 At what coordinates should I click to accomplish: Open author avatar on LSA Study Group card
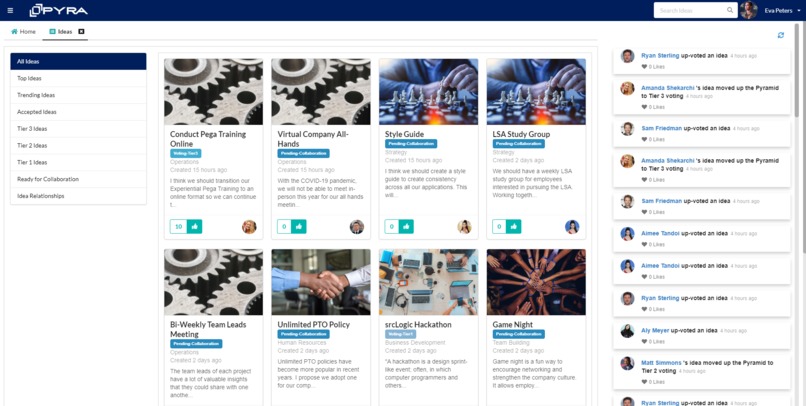click(572, 227)
